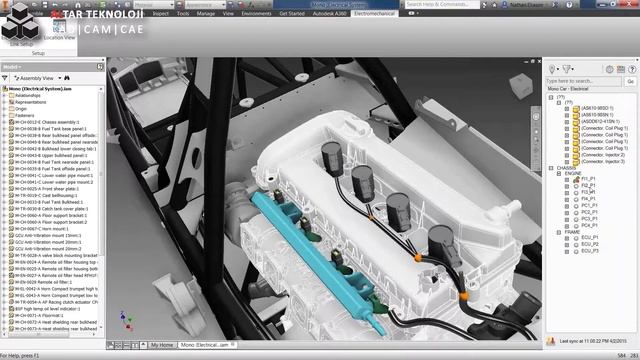
Task: Open the Tools ribbon tab
Action: 183,13
